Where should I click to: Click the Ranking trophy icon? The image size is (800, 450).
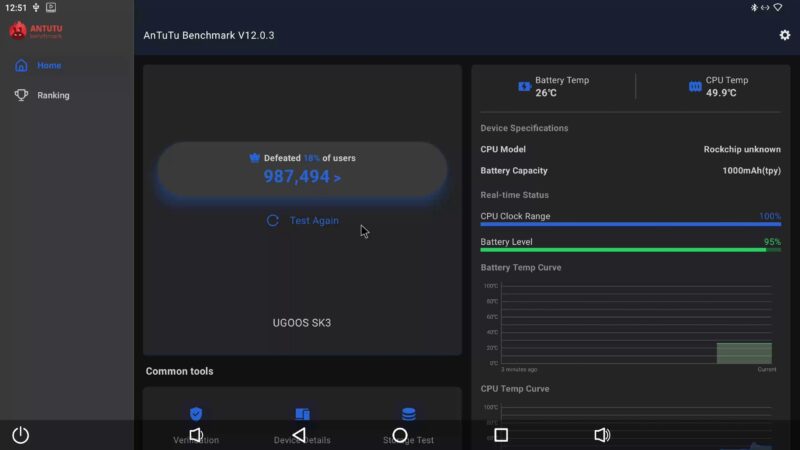coord(21,95)
